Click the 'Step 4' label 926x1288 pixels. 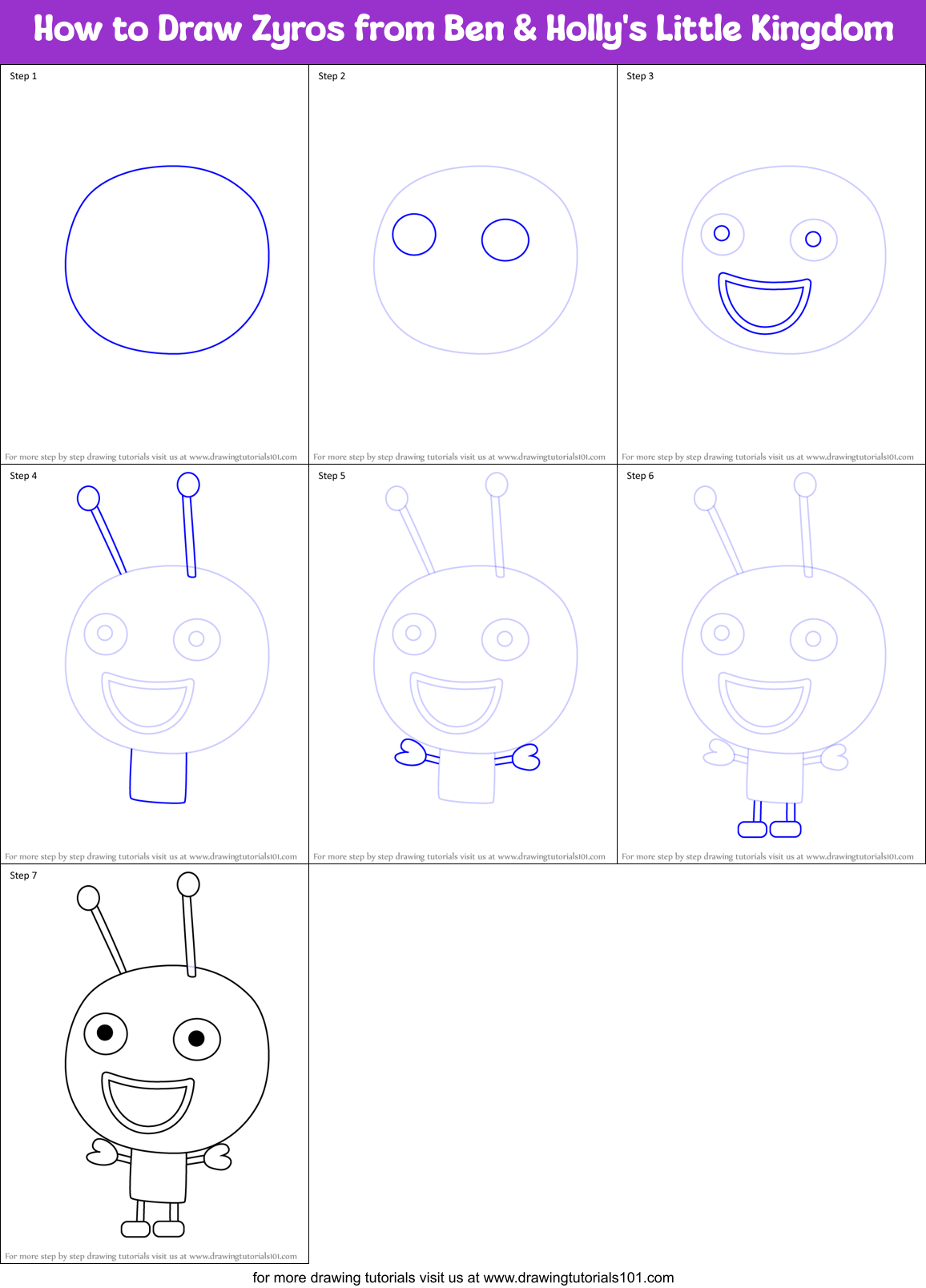coord(23,476)
